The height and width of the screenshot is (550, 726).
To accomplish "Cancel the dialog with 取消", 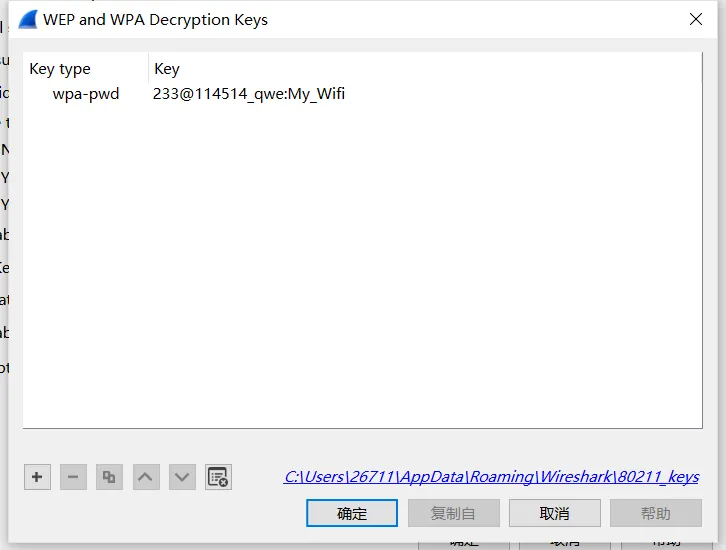I will click(x=555, y=513).
